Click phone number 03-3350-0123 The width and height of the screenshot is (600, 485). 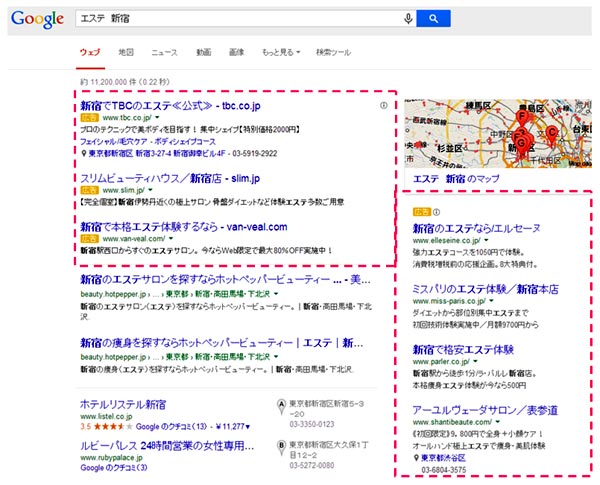coord(311,425)
